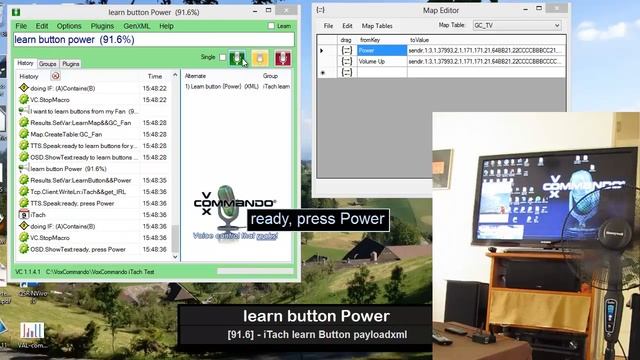640x360 pixels.
Task: Click version text 'VC 1.1.4.1' in status bar
Action: click(28, 272)
